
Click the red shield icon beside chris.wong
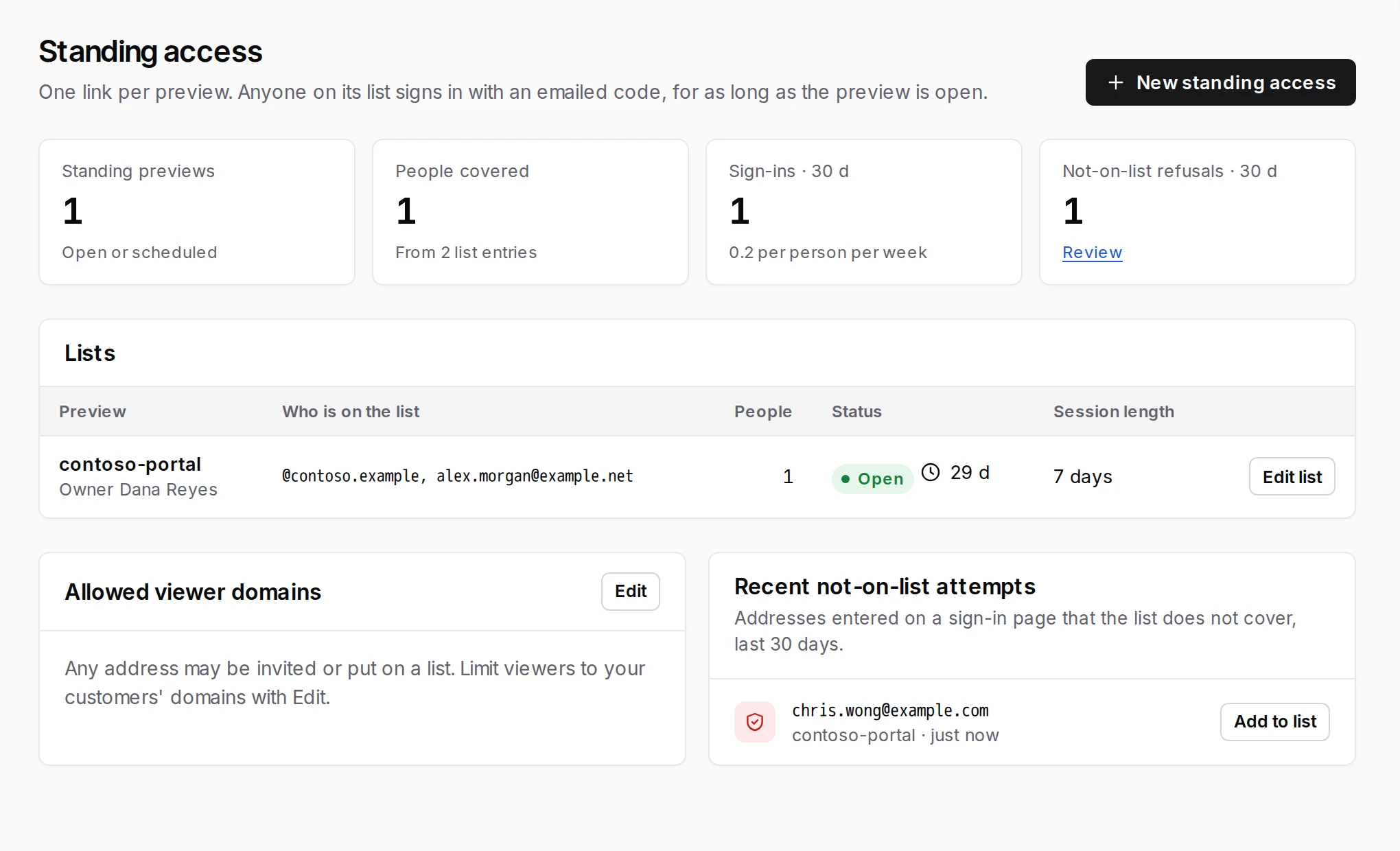point(754,722)
